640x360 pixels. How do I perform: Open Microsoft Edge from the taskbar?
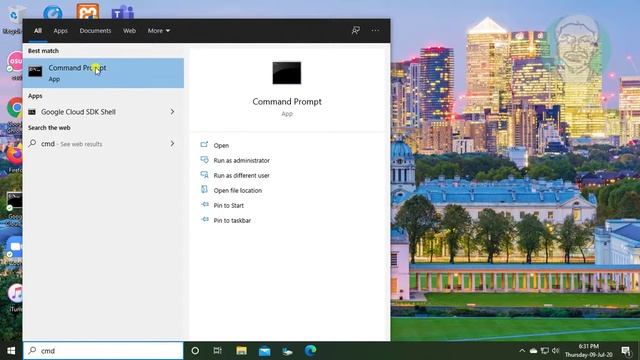[311, 351]
